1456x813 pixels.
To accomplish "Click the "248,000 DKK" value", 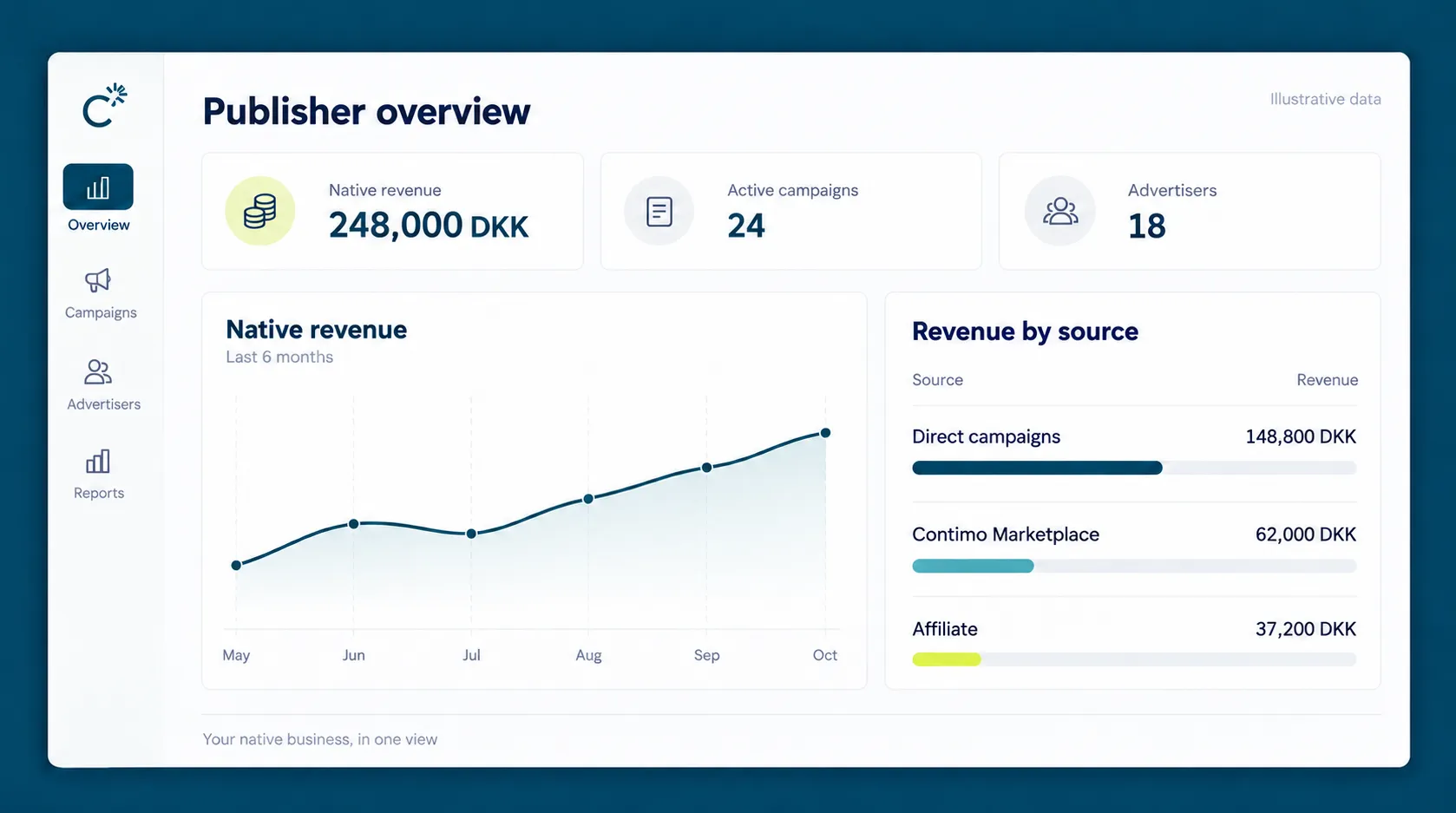I will [429, 226].
